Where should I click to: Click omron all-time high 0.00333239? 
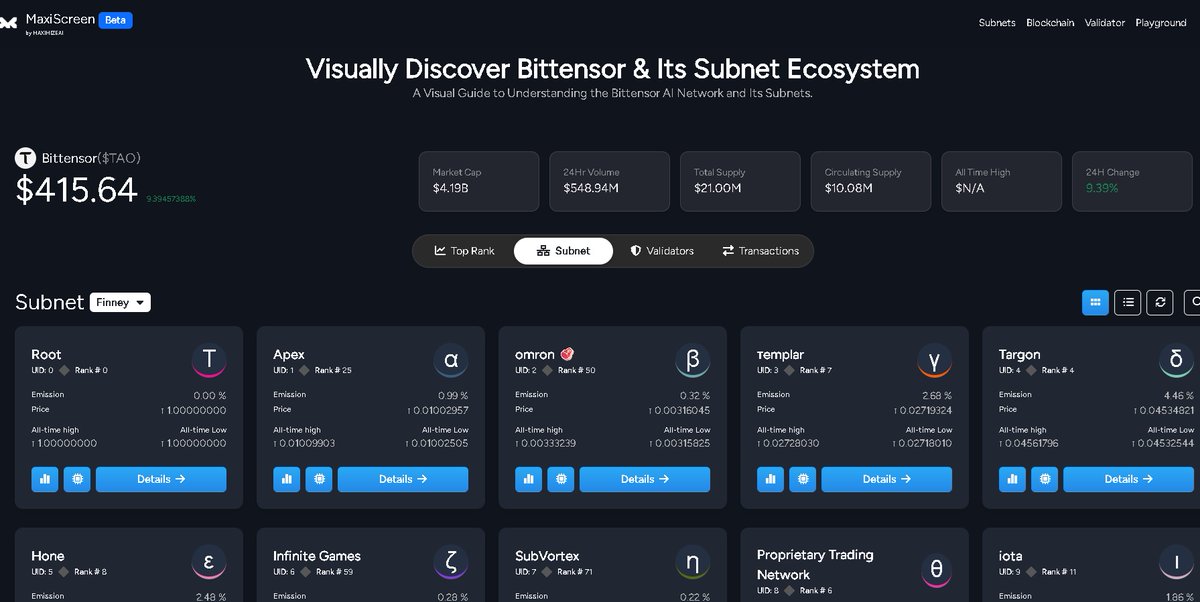[x=545, y=443]
